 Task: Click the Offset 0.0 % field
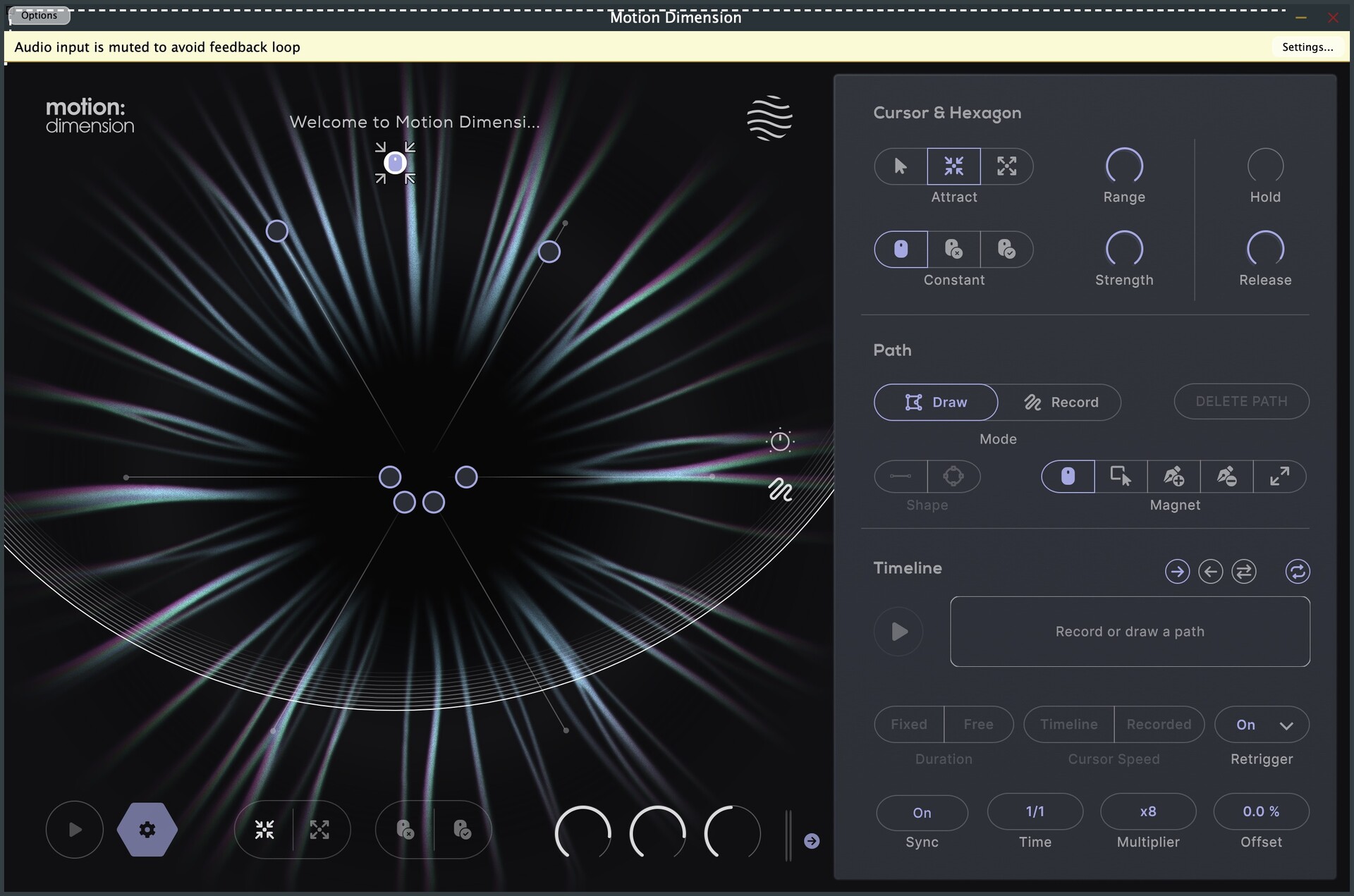pos(1261,811)
